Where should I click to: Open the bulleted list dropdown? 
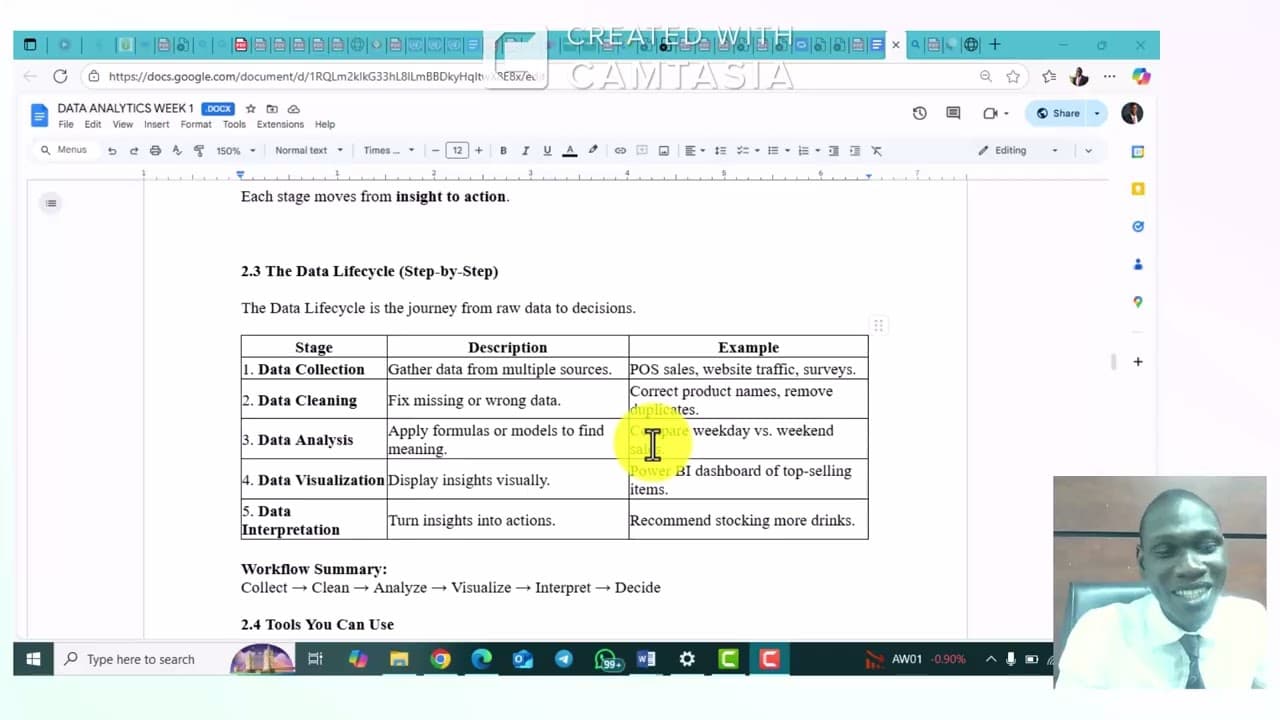777,151
